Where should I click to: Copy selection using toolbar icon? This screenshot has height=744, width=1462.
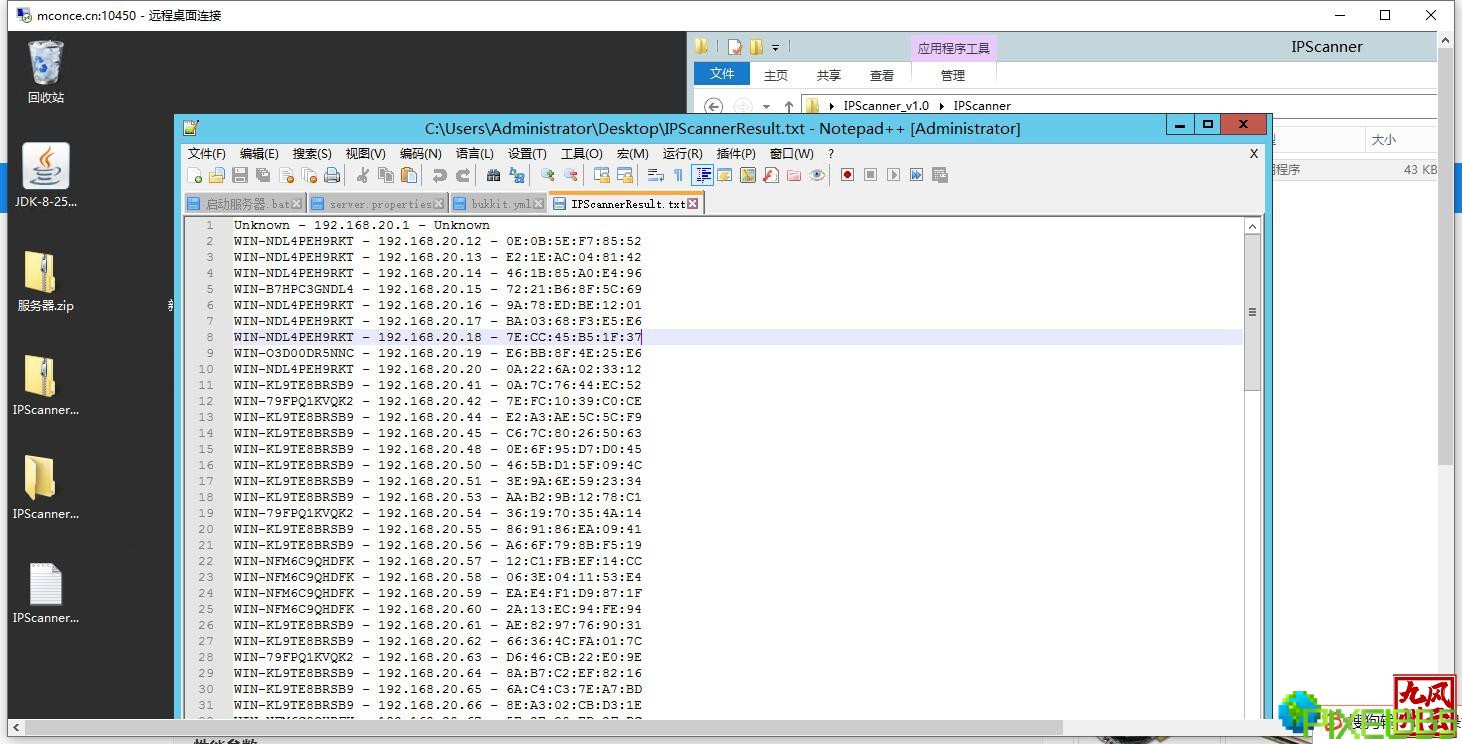pyautogui.click(x=386, y=175)
